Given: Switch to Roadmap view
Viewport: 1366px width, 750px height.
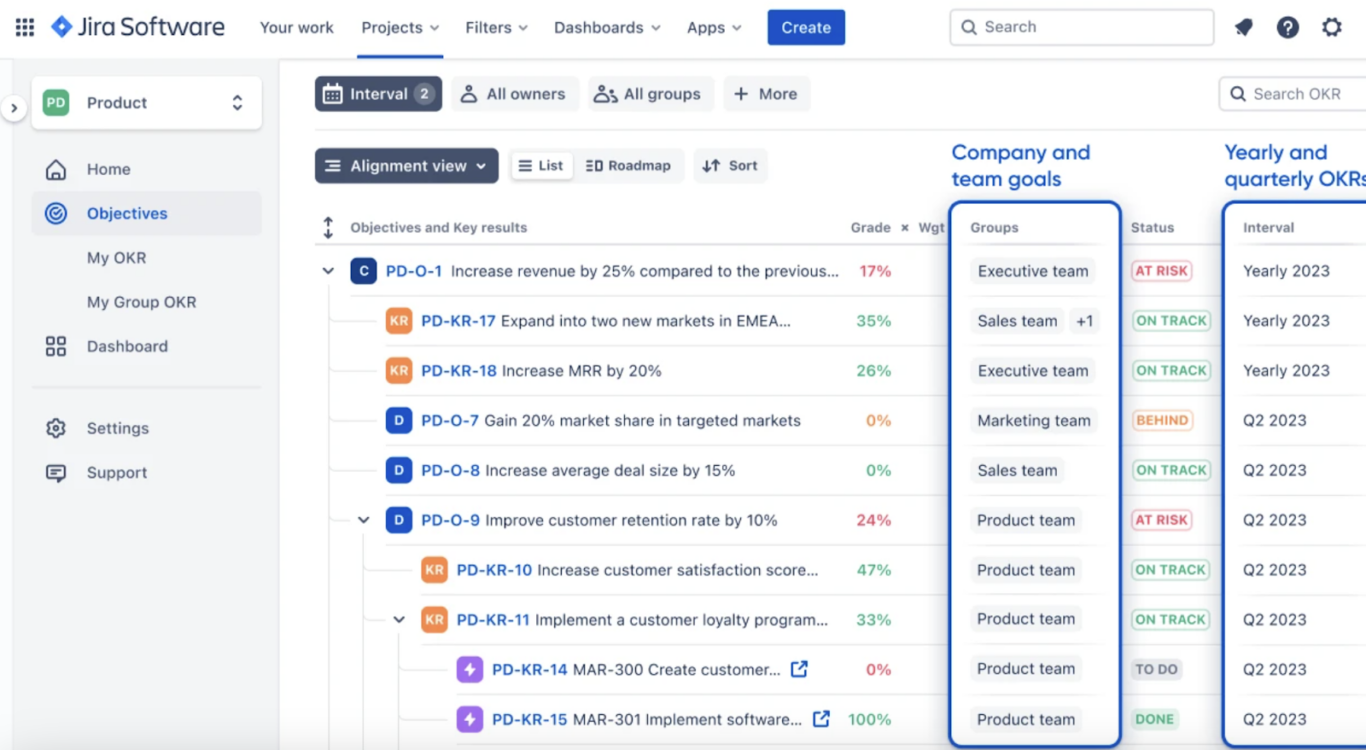Looking at the screenshot, I should pyautogui.click(x=630, y=165).
